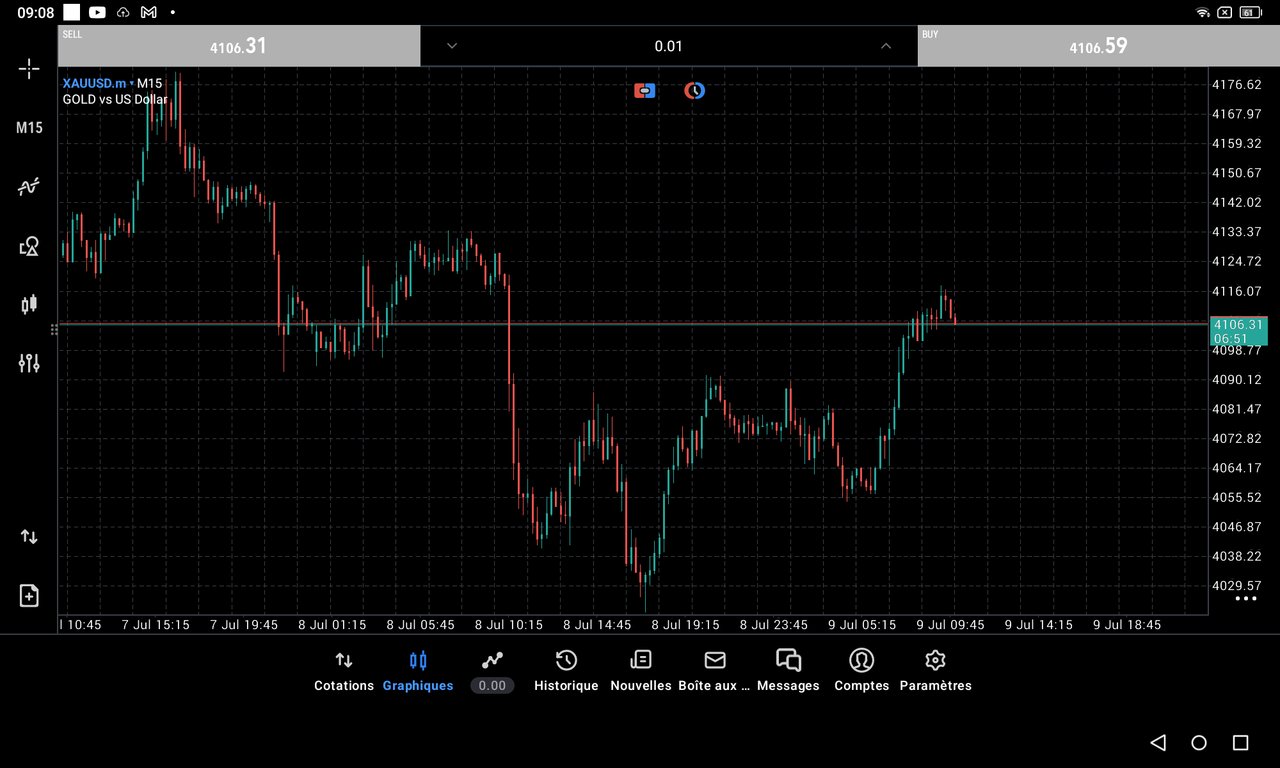Tap the 4090.12 price axis label
The image size is (1280, 768).
coord(1236,380)
